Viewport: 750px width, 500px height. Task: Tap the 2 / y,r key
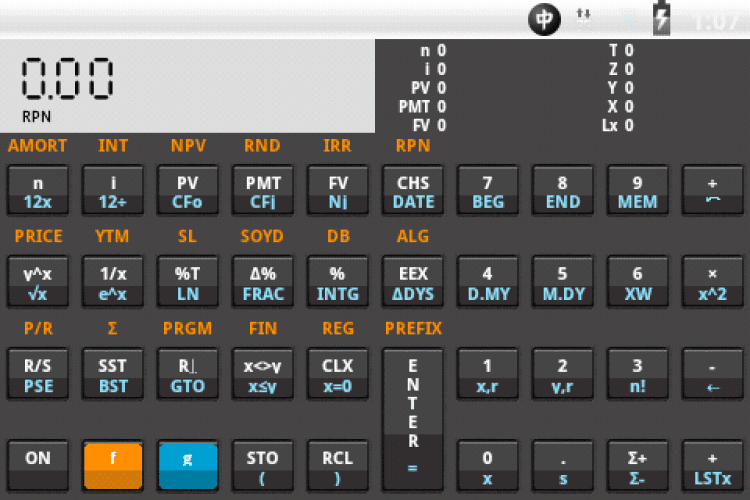click(x=562, y=374)
